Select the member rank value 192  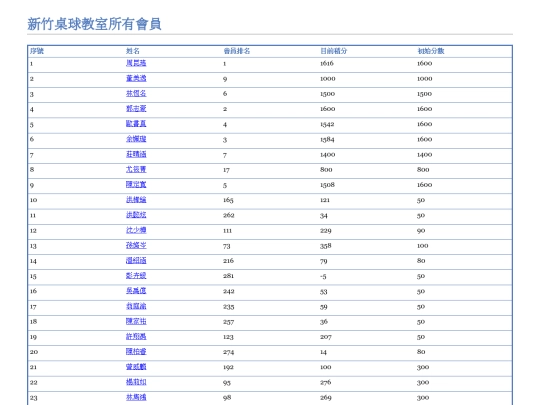(x=228, y=367)
